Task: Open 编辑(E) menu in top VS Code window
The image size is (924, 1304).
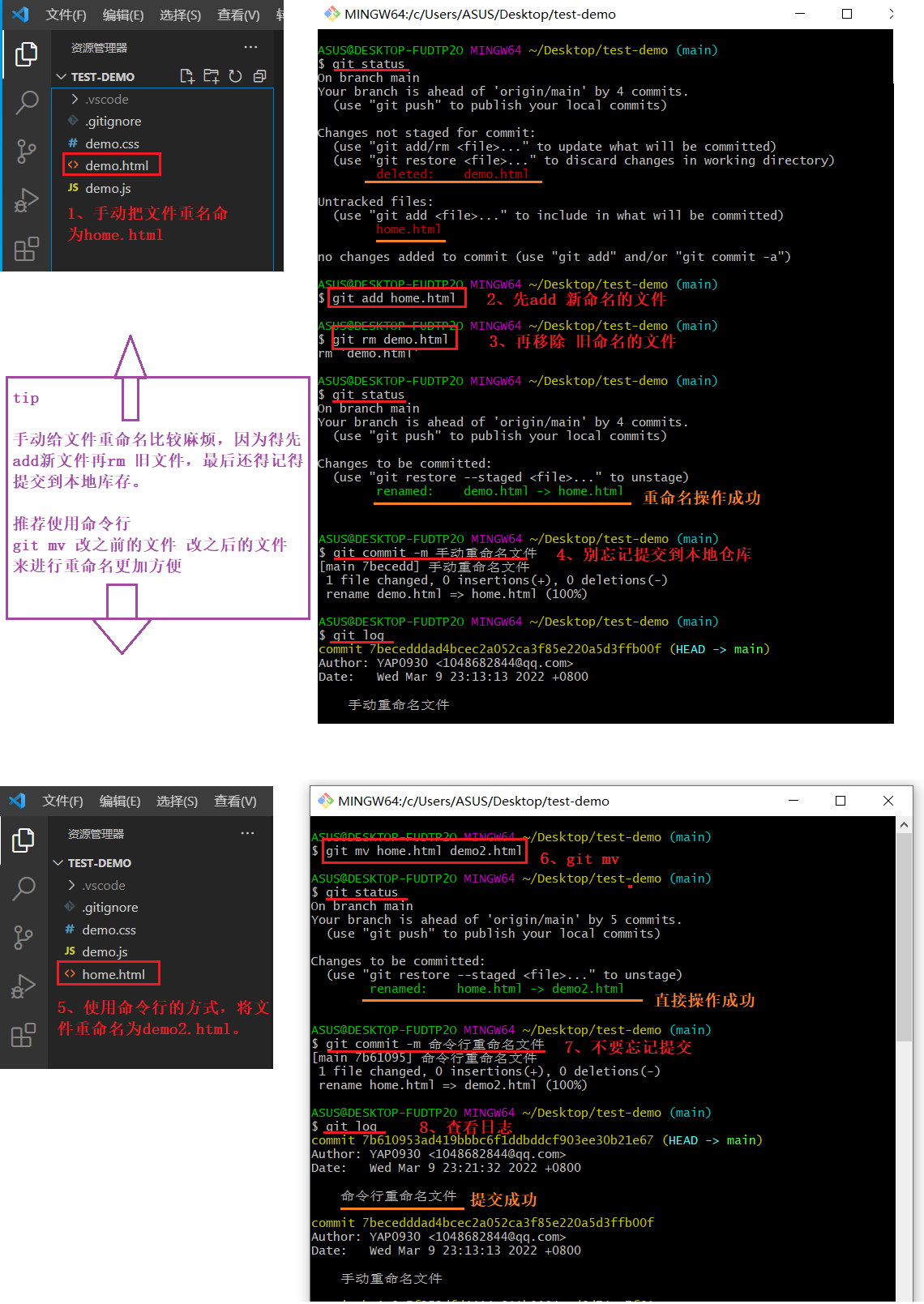Action: pyautogui.click(x=123, y=15)
